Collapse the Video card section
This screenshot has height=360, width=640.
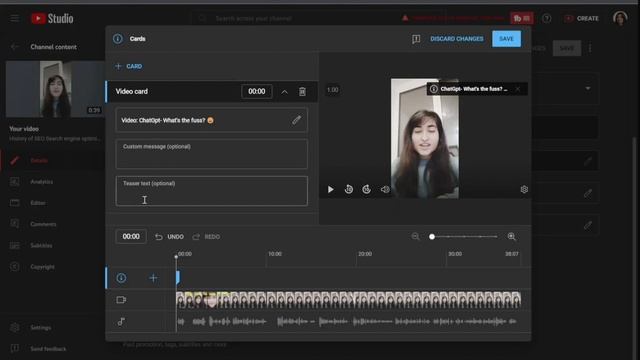coord(284,92)
